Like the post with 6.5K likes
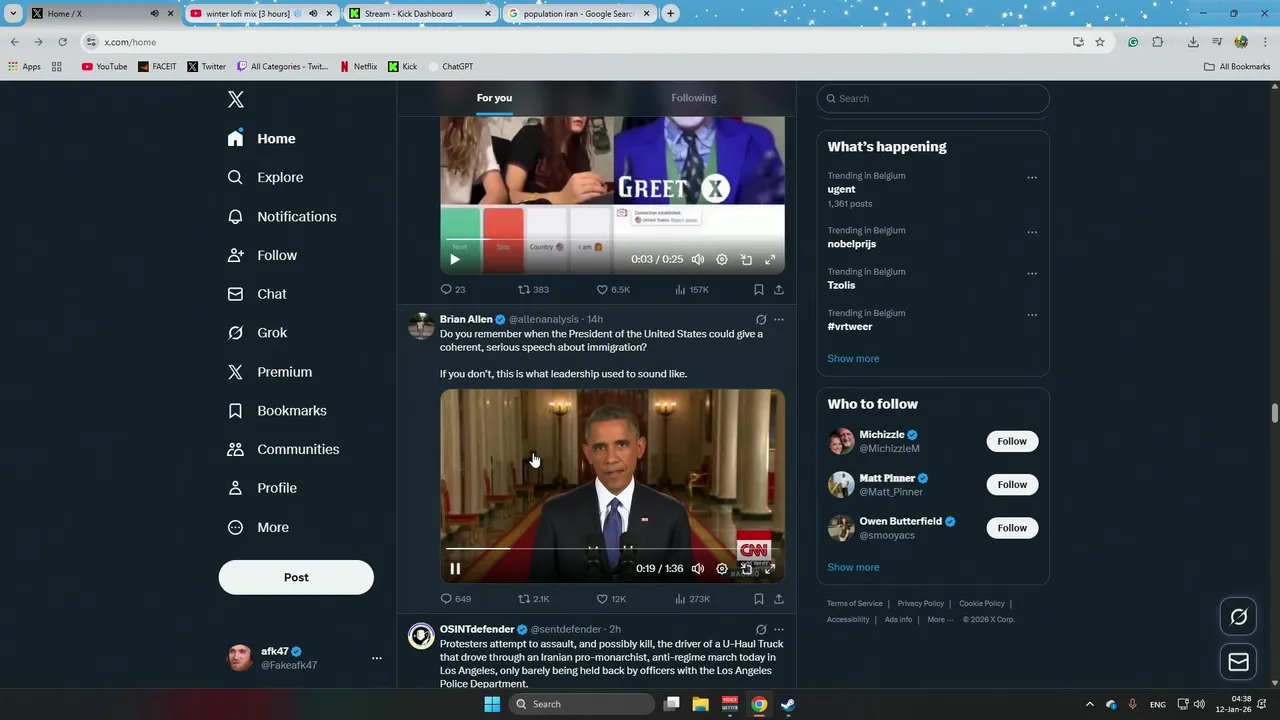The height and width of the screenshot is (720, 1280). tap(613, 289)
